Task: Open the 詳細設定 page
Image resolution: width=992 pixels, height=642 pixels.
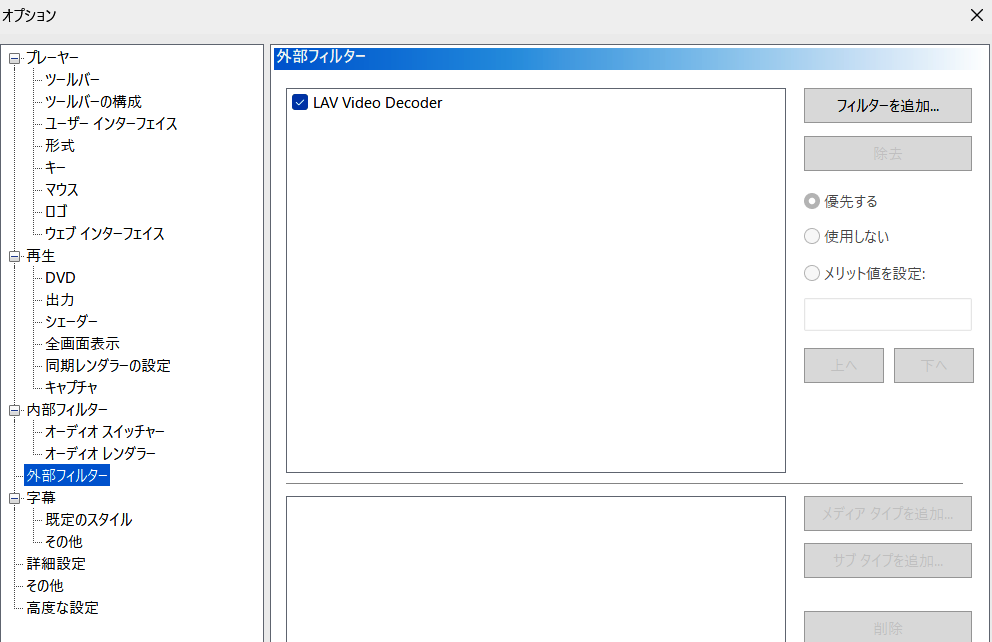Action: (x=56, y=564)
